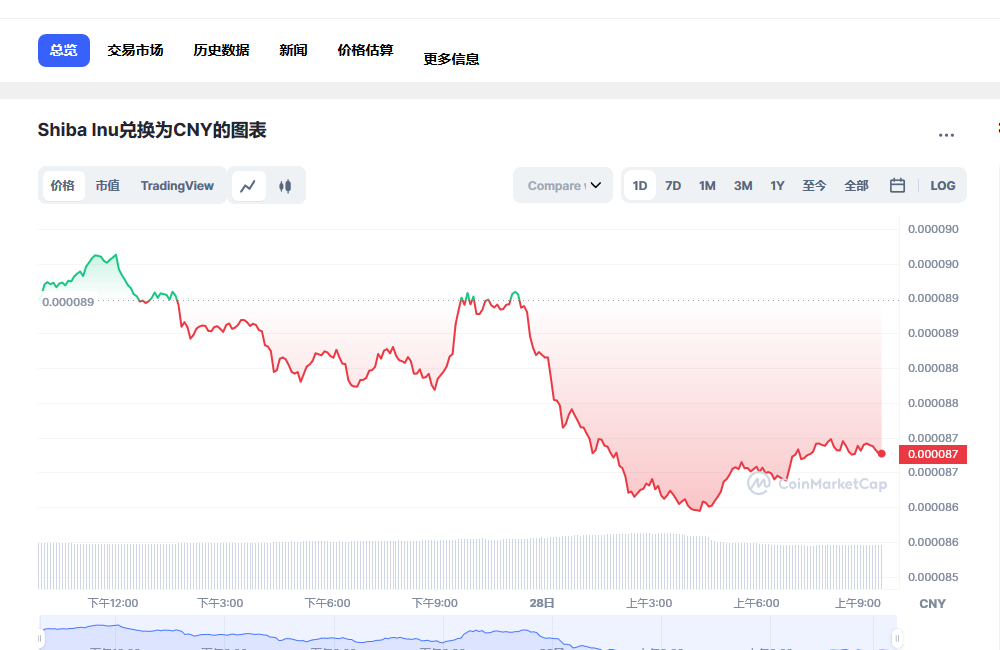
Task: Expand the Compare dropdown
Action: [x=563, y=186]
